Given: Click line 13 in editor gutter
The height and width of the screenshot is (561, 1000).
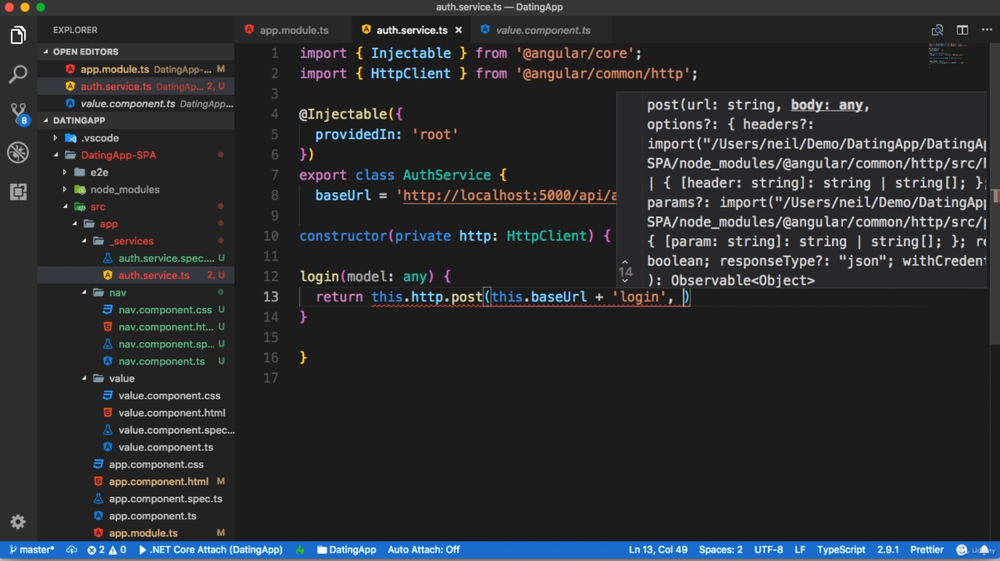Looking at the screenshot, I should tap(271, 296).
